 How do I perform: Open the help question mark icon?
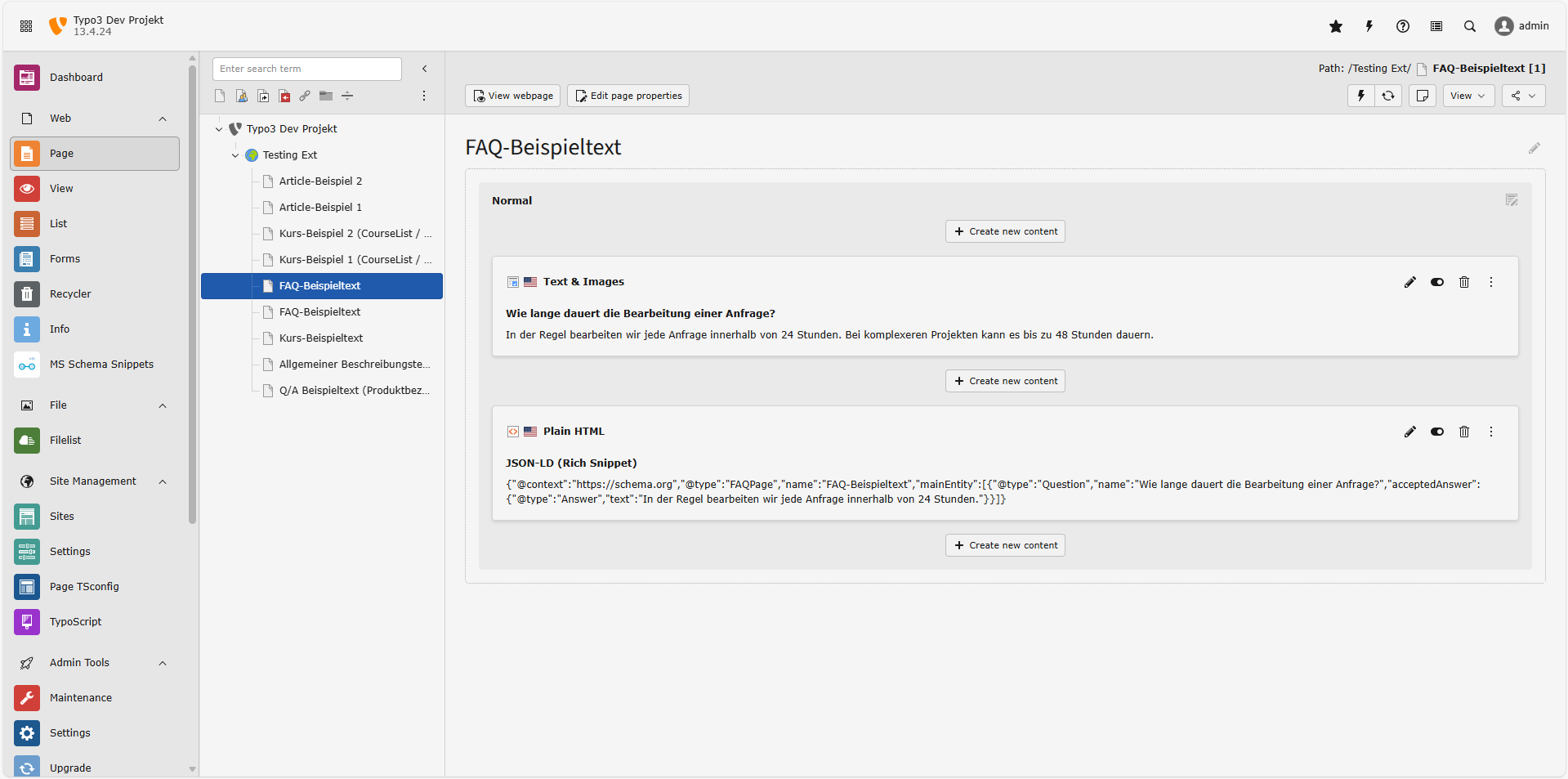[1403, 26]
